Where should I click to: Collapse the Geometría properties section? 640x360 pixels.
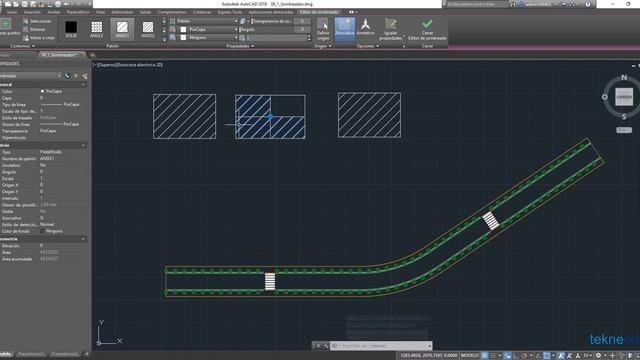pos(83,239)
